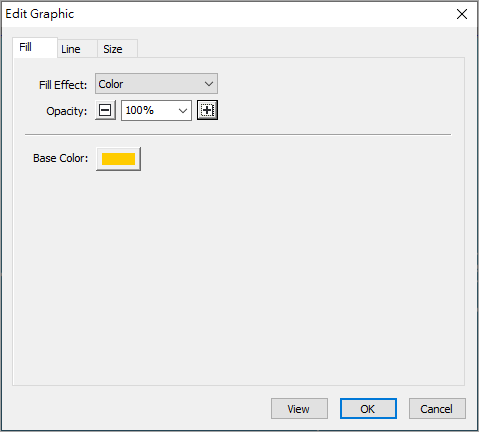Cancel the Edit Graphic dialog
Screen dimensions: 479x432
pos(437,408)
